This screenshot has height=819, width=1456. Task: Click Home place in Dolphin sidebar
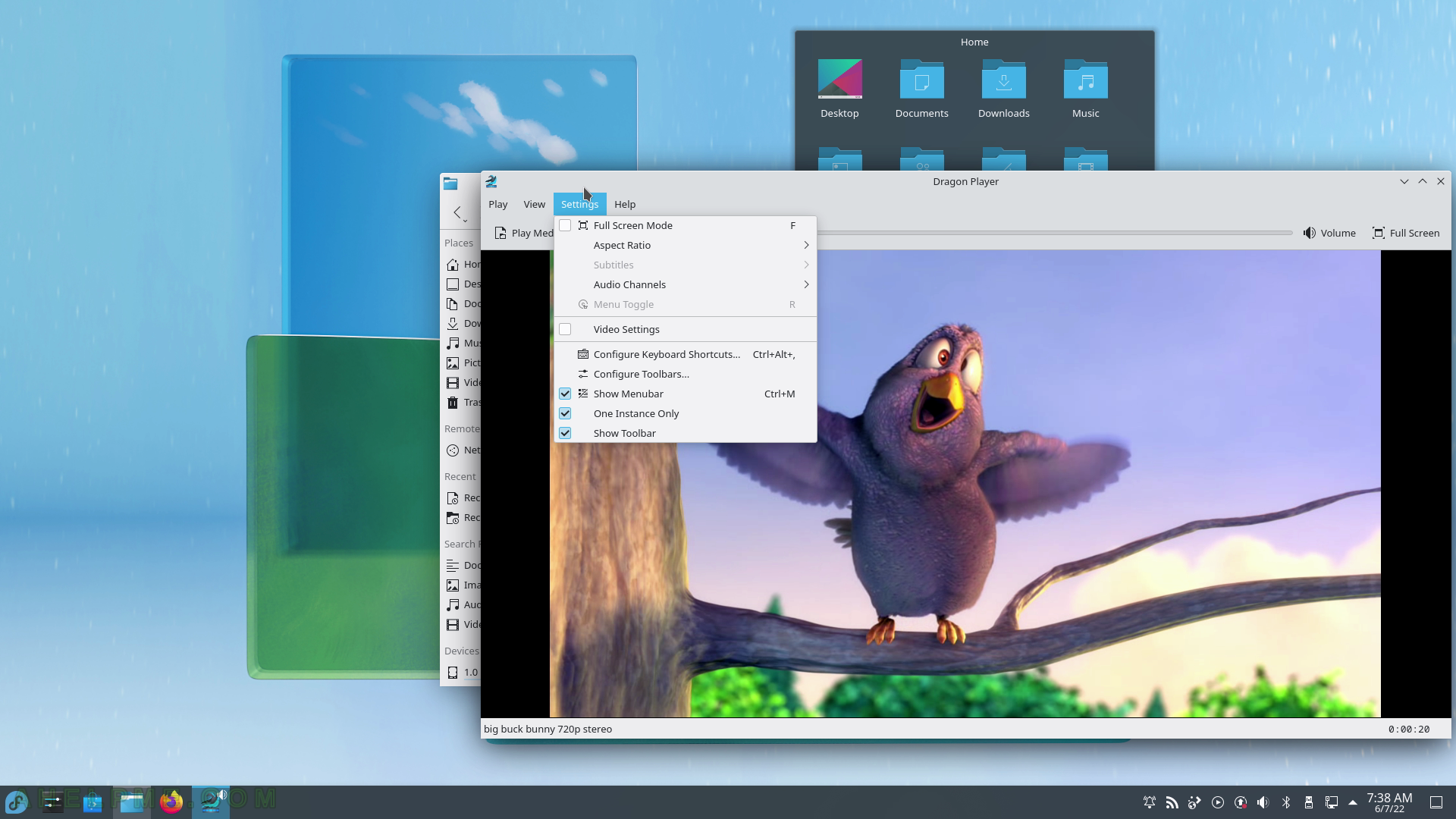pyautogui.click(x=463, y=264)
